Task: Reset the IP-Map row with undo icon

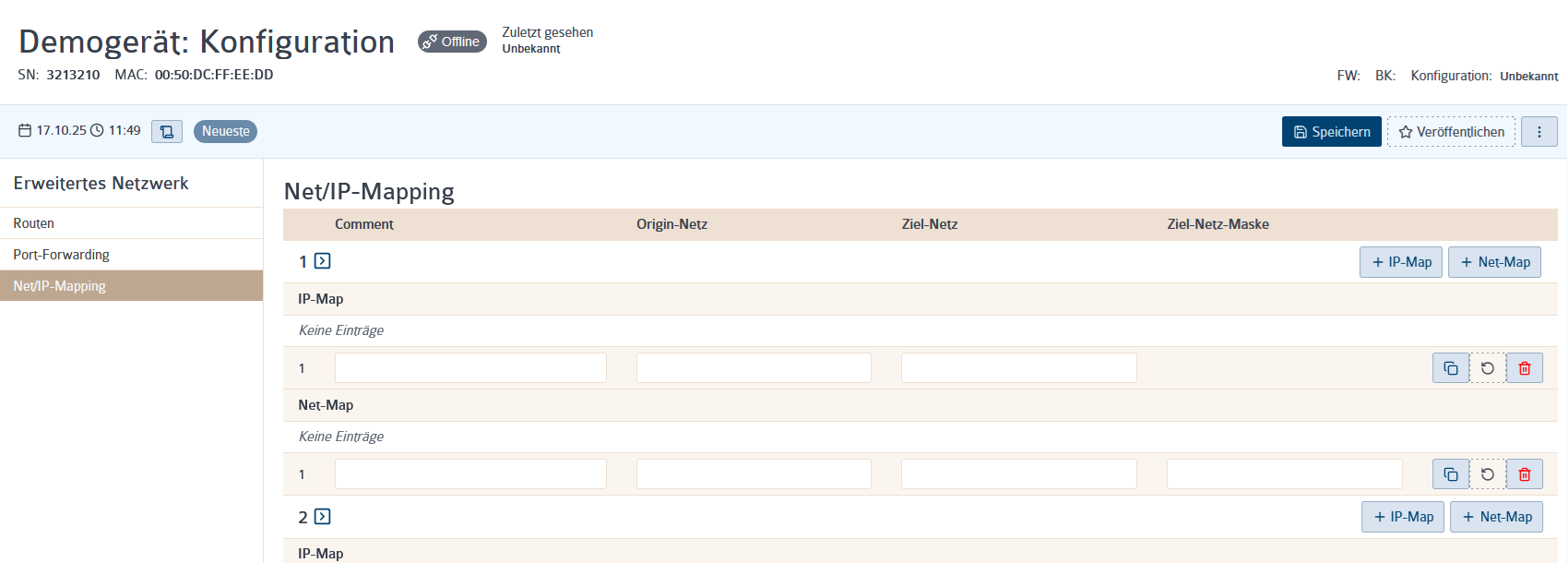Action: [1488, 368]
